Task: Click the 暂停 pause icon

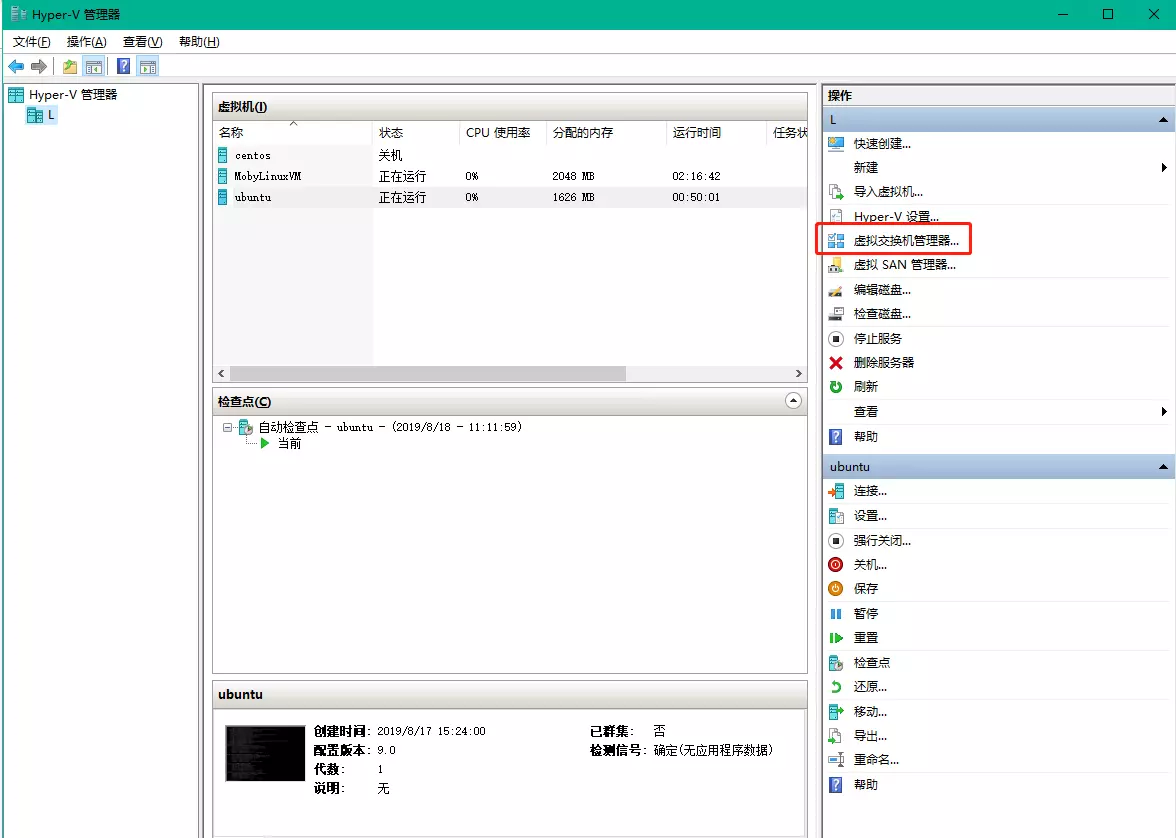Action: pyautogui.click(x=836, y=614)
